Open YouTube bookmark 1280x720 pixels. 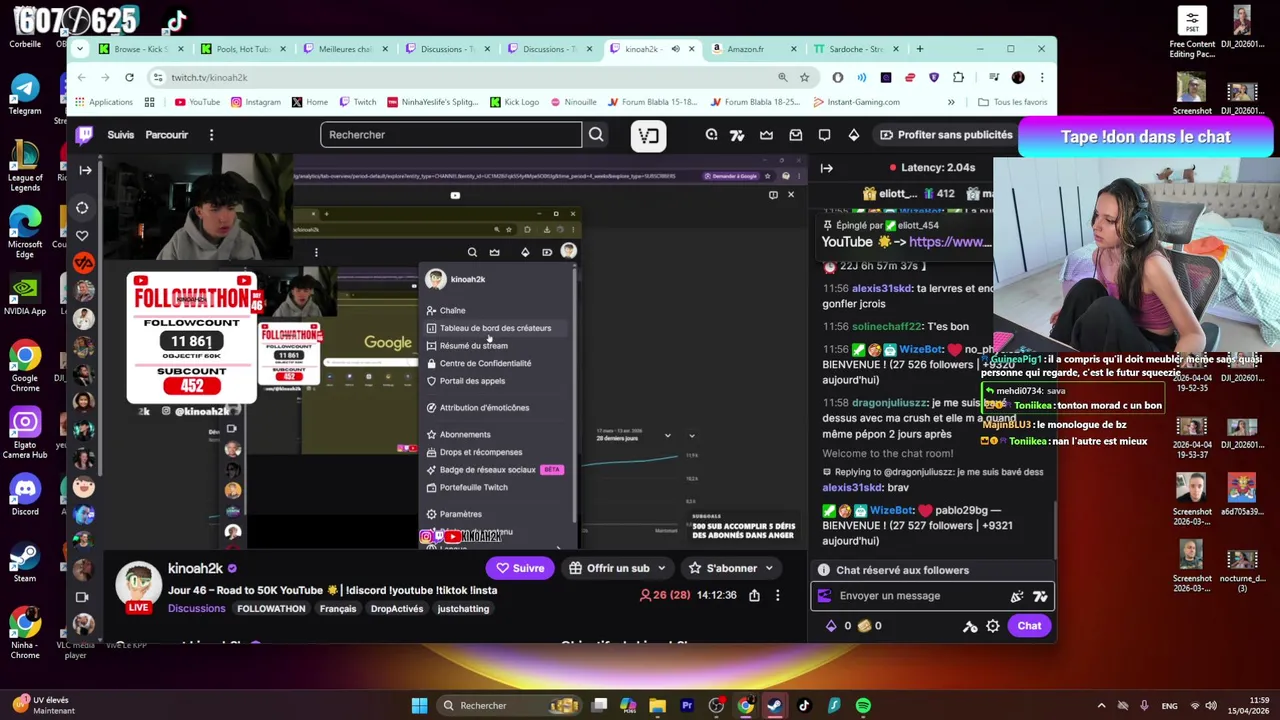197,102
